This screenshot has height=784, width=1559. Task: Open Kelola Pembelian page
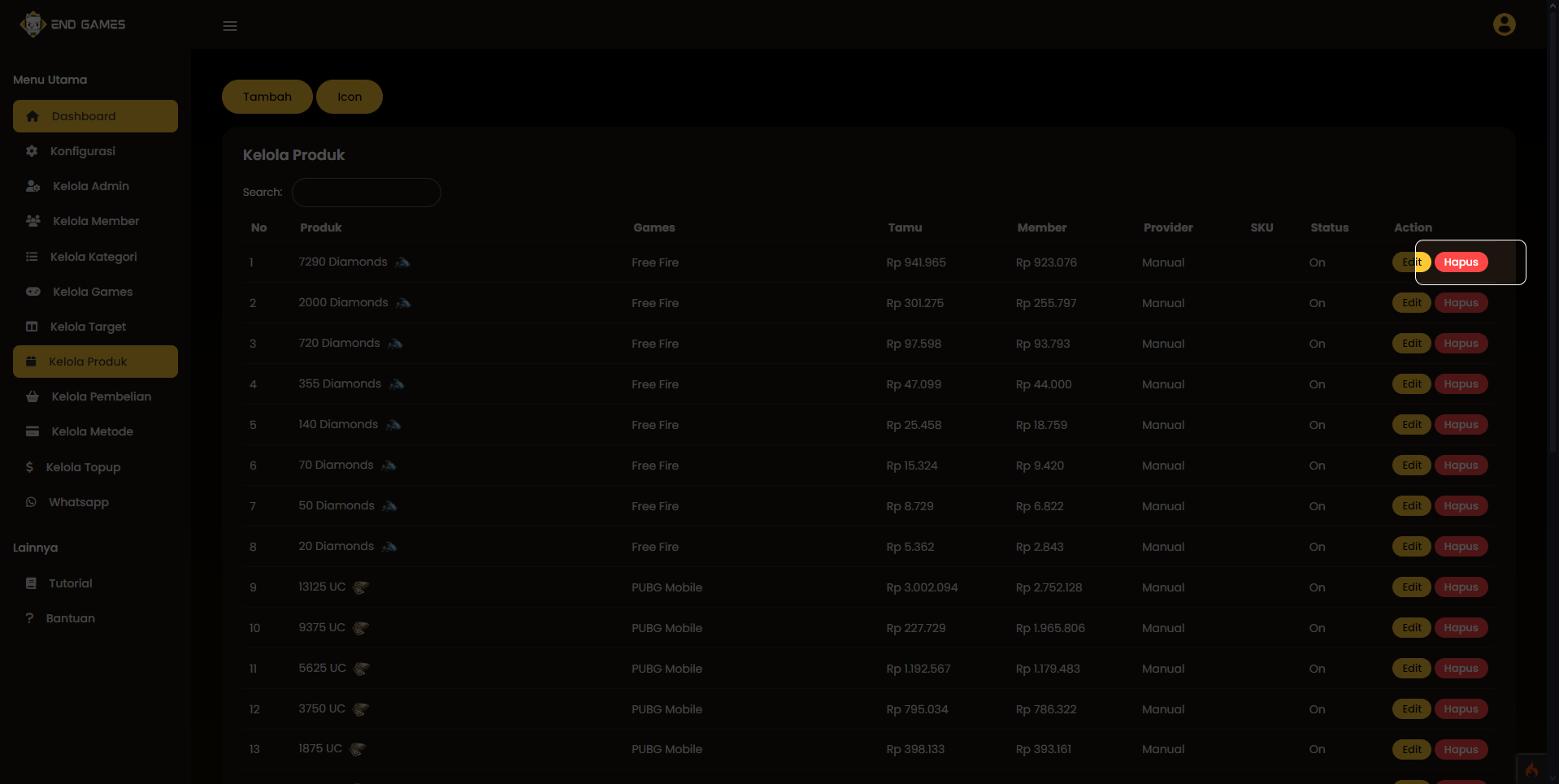pyautogui.click(x=95, y=396)
